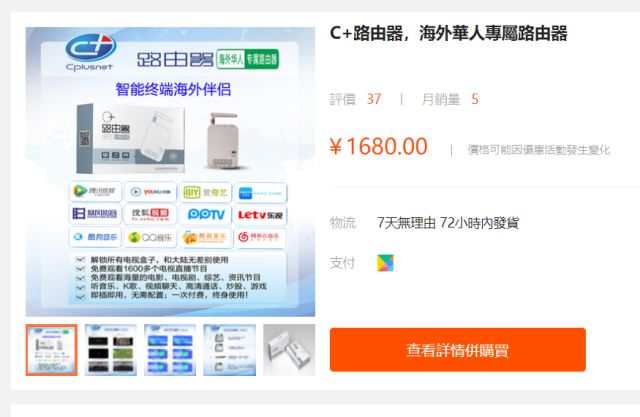The image size is (640, 417).
Task: Click the 7天無理由 72小時內發貨 shipping text
Action: [448, 223]
